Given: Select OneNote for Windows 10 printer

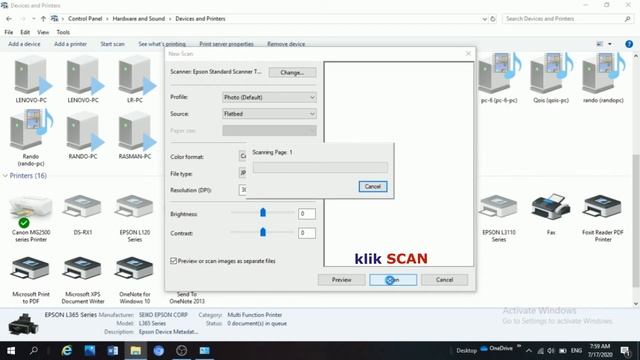Looking at the screenshot, I should point(135,280).
